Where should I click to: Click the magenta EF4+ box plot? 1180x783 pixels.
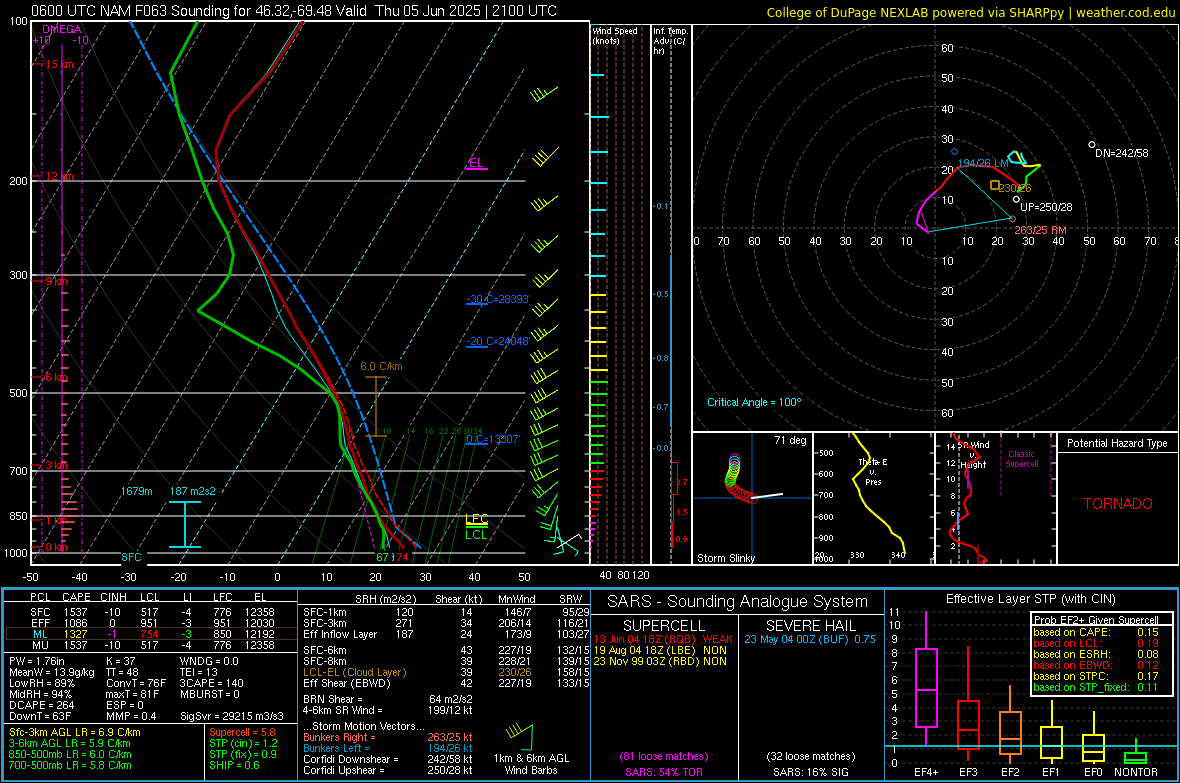click(926, 679)
